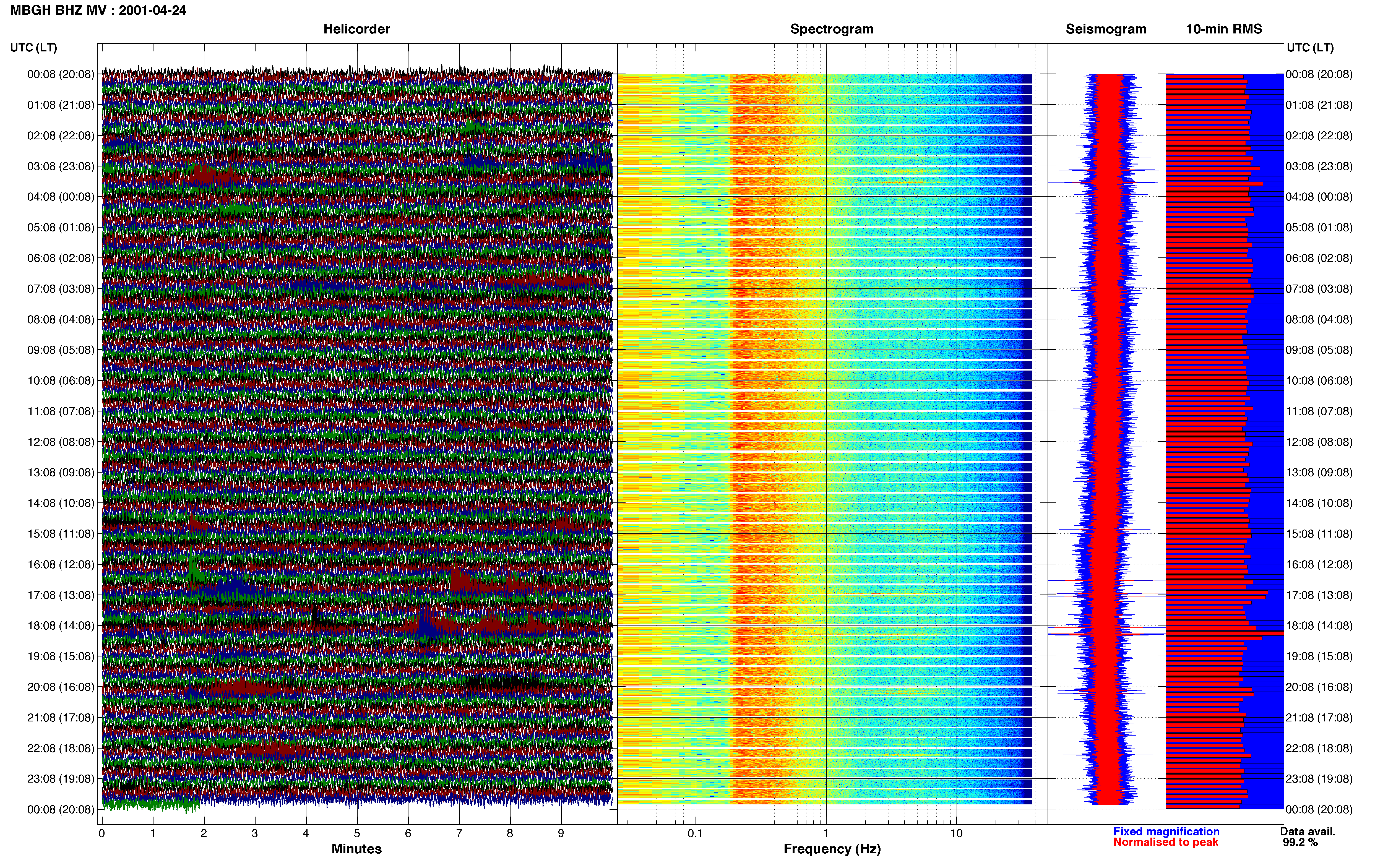The height and width of the screenshot is (868, 1388).
Task: Click the left '10:08 (06:08)' time label
Action: 60,380
